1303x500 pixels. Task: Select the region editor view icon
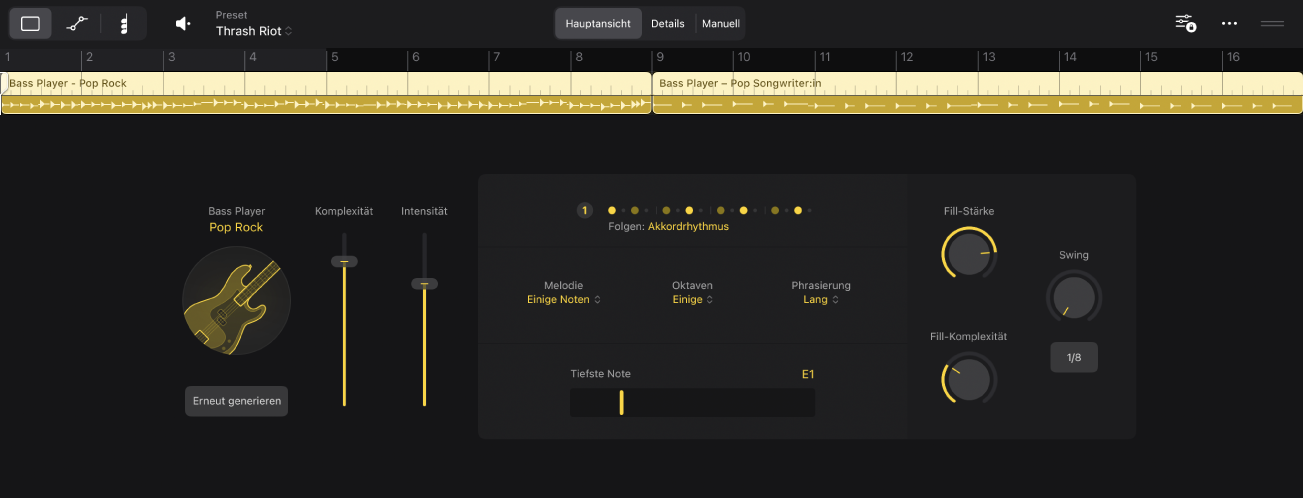click(x=31, y=23)
